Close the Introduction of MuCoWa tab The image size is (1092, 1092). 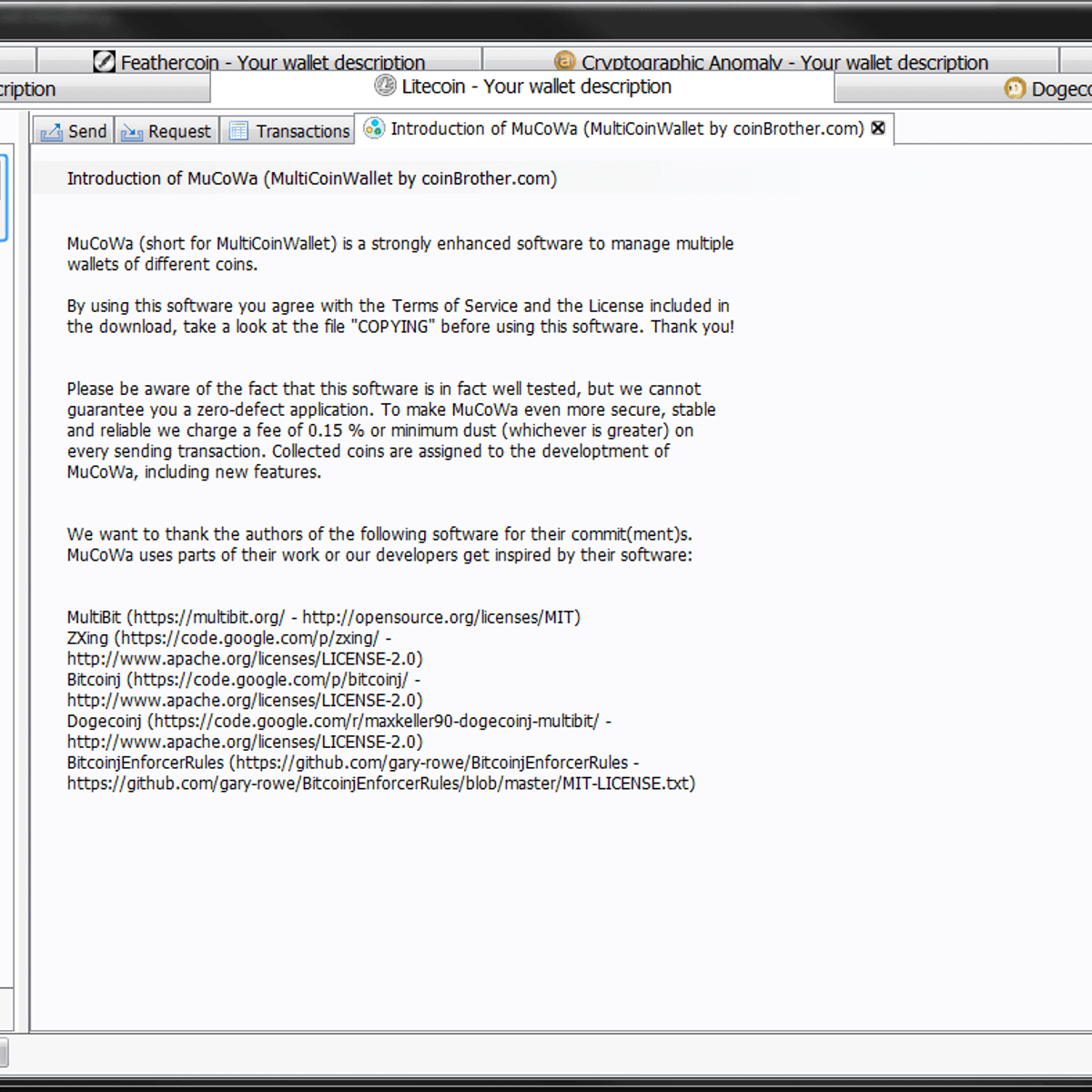pos(878,128)
